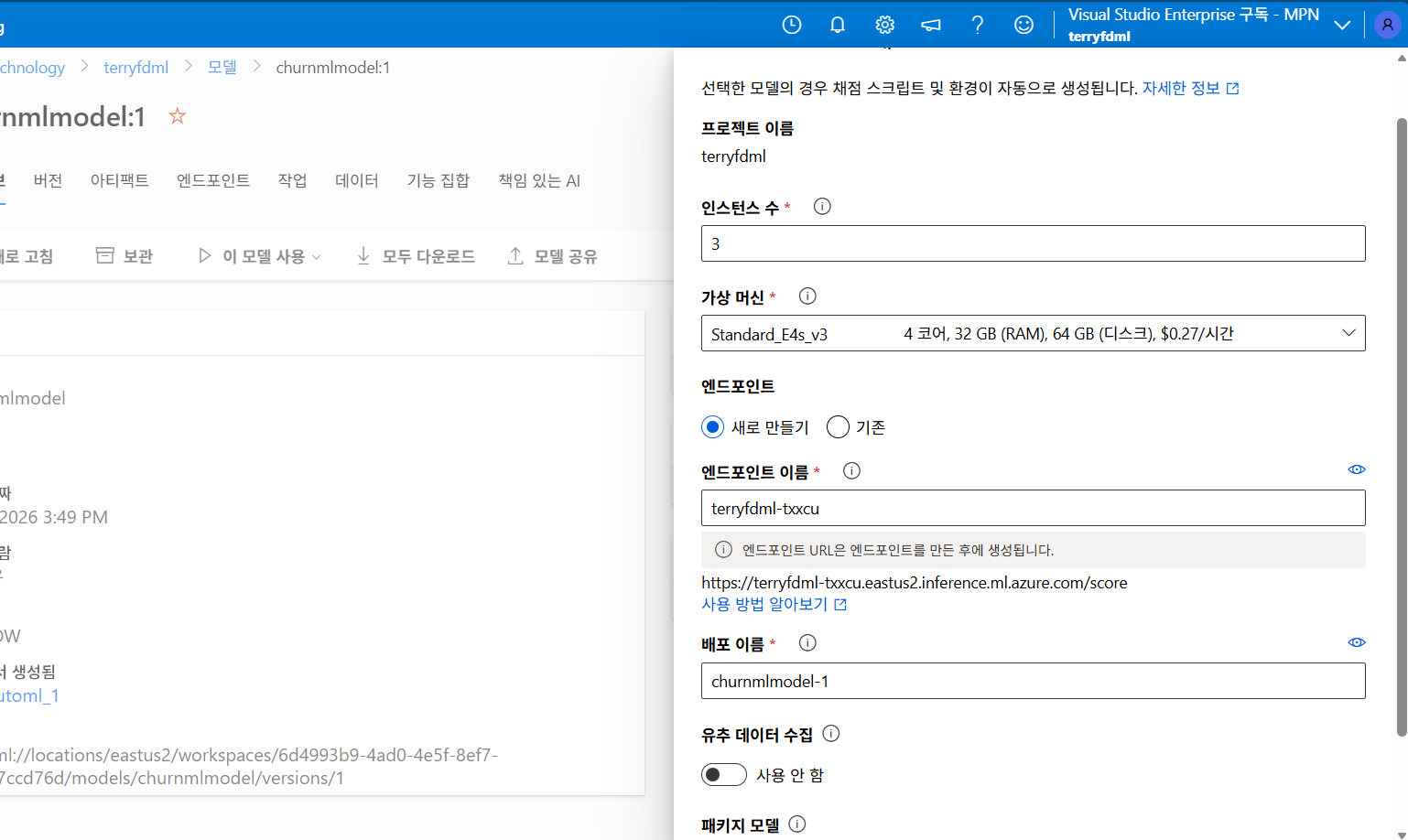Viewport: 1408px width, 840px height.
Task: Click the help question mark icon
Action: coord(977,24)
